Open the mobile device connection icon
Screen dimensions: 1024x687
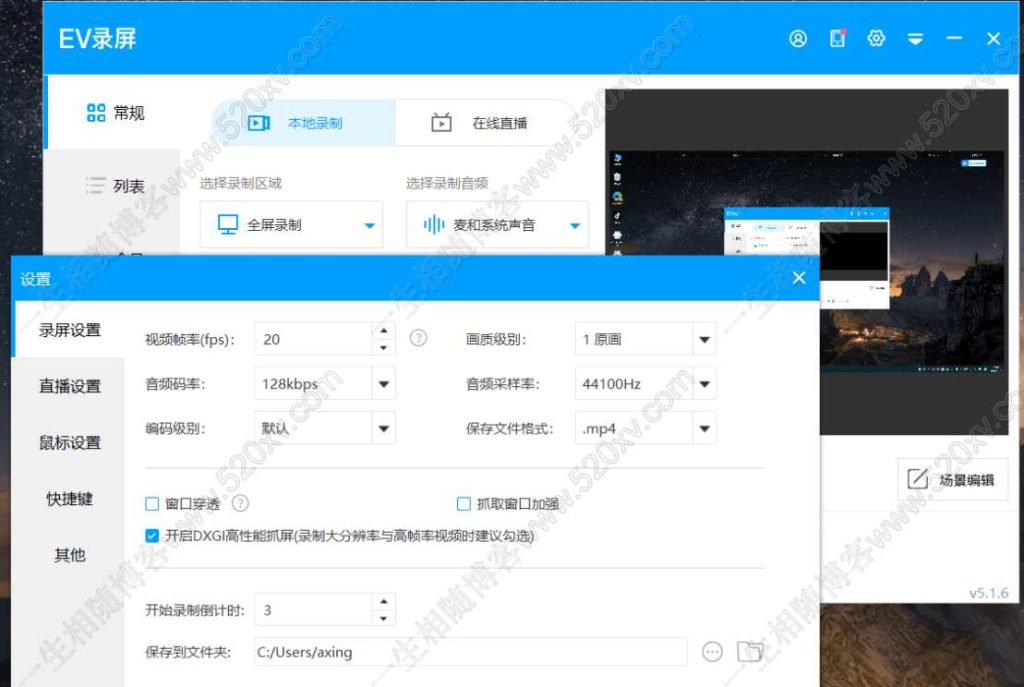[x=837, y=38]
